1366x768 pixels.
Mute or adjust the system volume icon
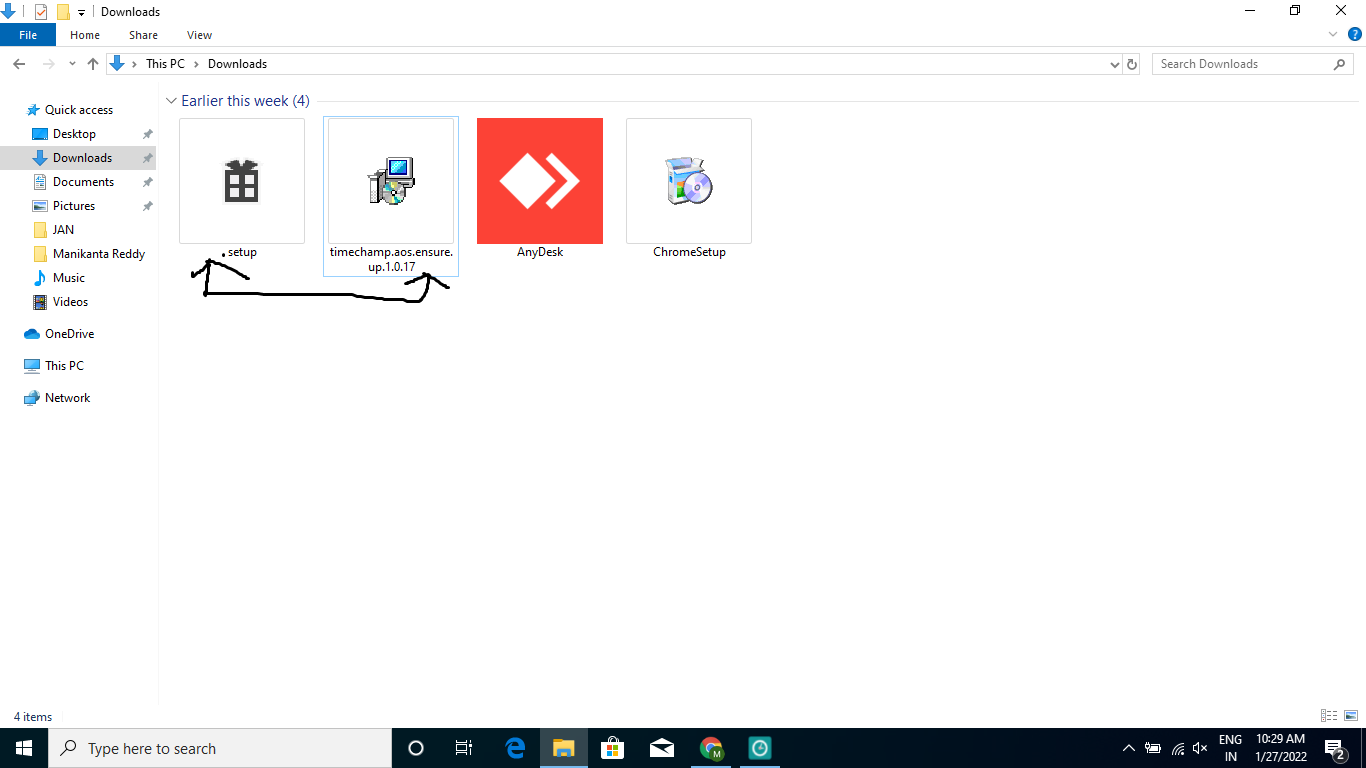[1200, 748]
